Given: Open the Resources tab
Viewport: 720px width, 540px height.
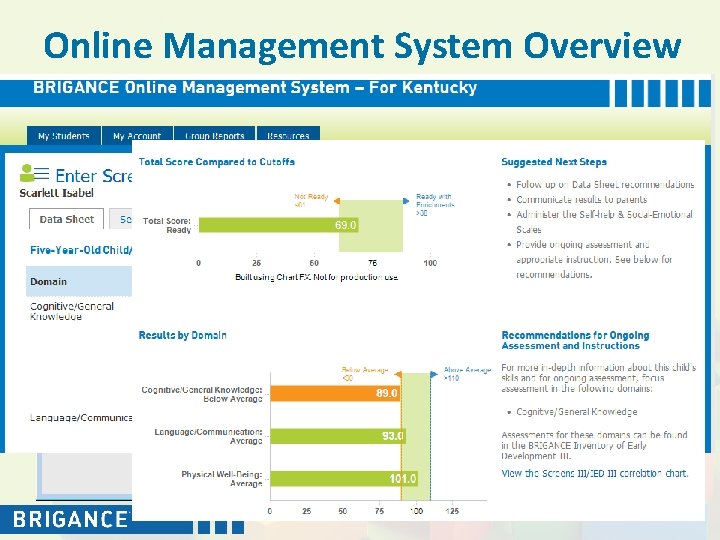Looking at the screenshot, I should [288, 135].
